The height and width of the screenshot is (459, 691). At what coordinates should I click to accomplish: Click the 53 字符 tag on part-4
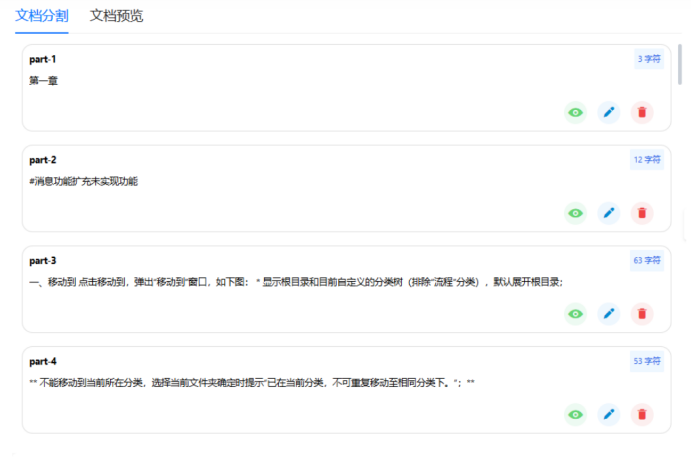point(647,361)
